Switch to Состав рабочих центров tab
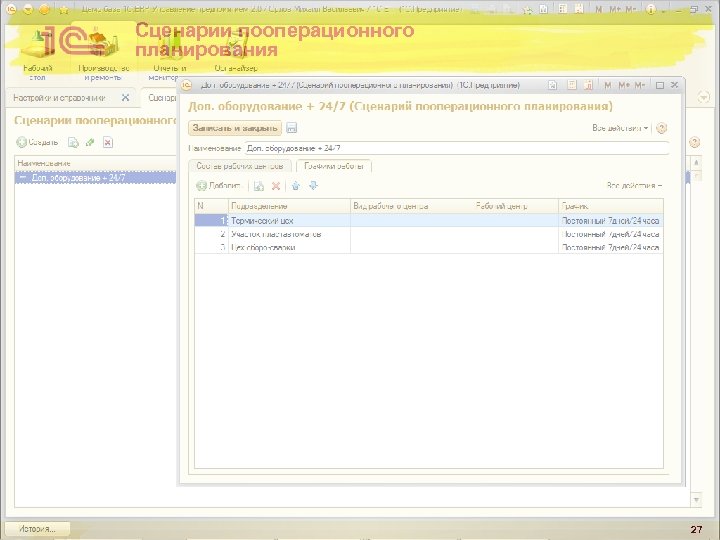This screenshot has width=720, height=540. click(x=240, y=166)
